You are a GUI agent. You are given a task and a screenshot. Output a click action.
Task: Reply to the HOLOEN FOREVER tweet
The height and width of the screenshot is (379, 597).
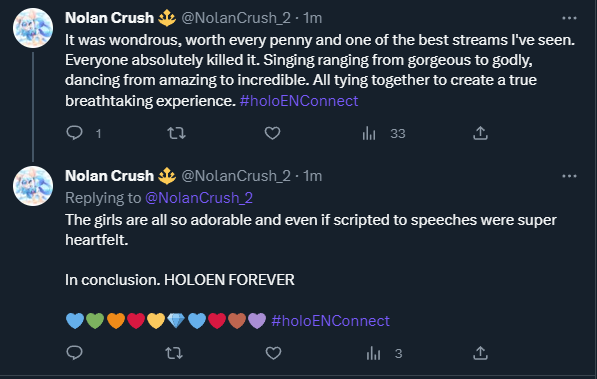75,353
